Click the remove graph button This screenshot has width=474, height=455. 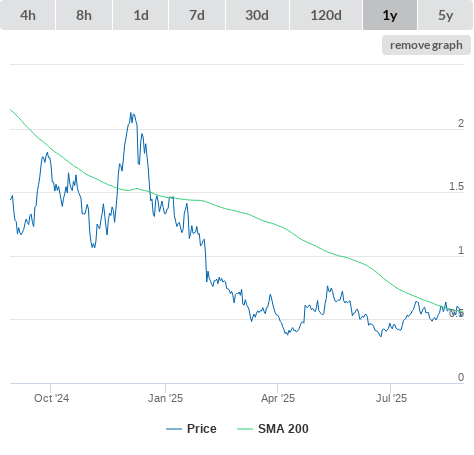coord(426,45)
